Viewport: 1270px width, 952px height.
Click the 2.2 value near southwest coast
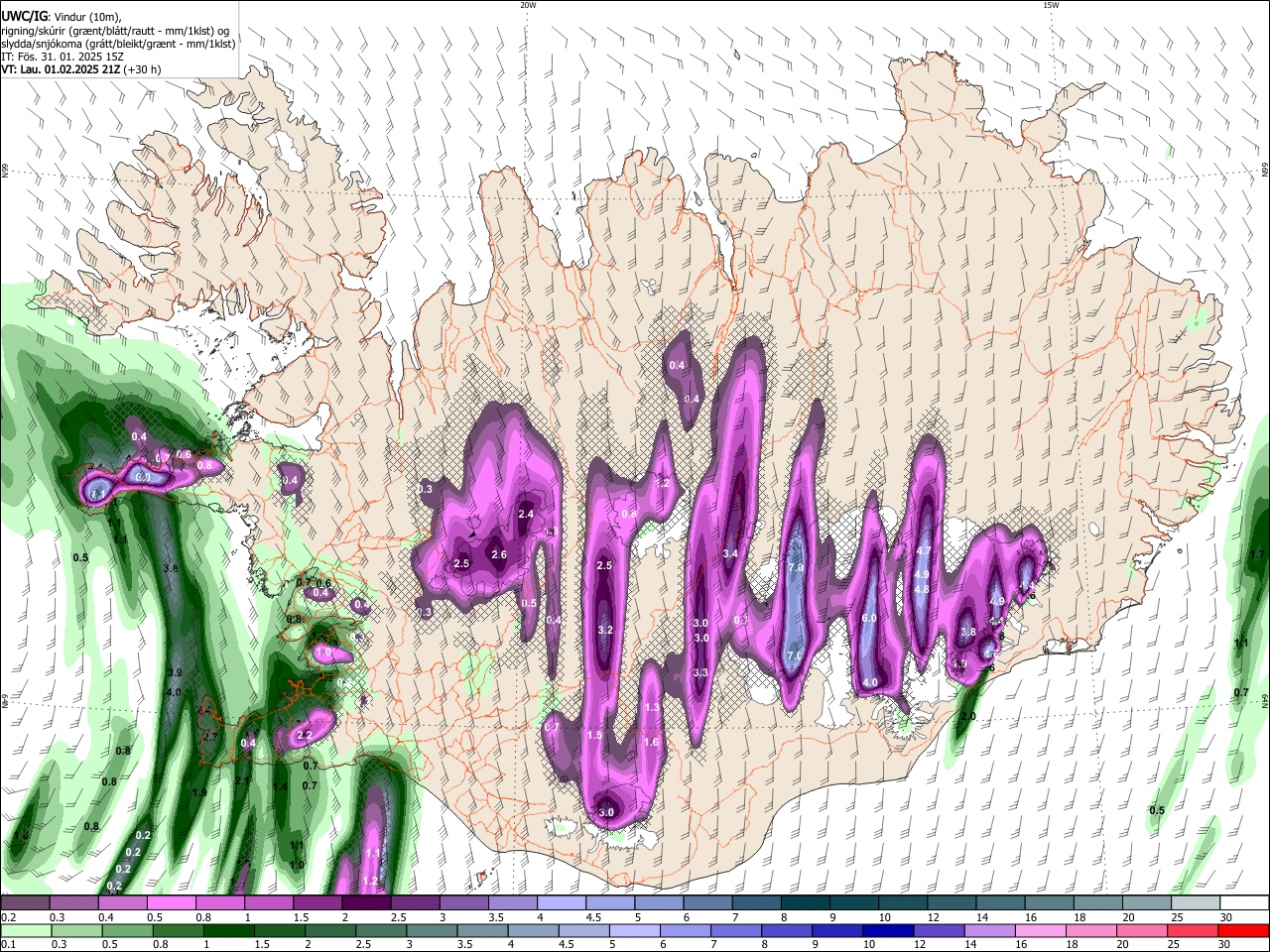click(305, 735)
